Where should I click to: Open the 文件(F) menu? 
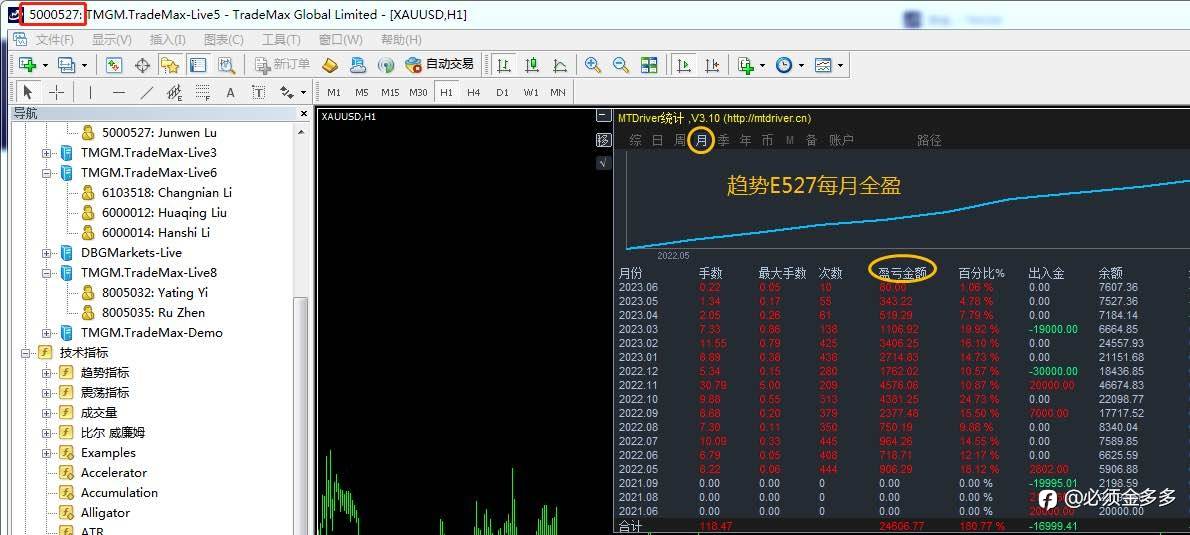pos(55,39)
